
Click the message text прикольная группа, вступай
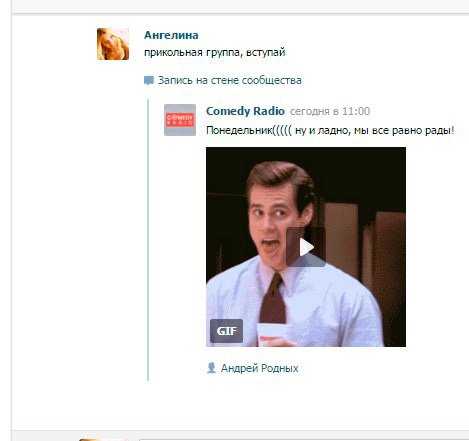tap(215, 53)
